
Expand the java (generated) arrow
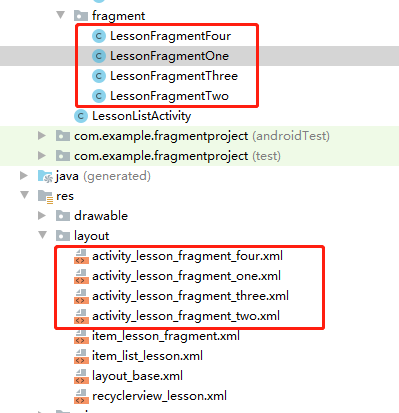coord(24,175)
